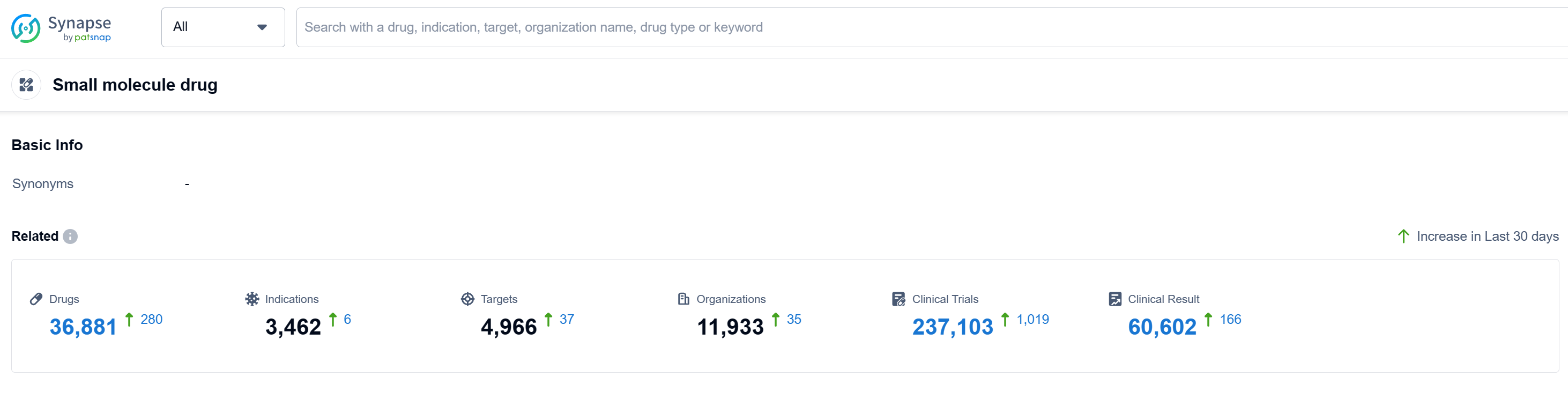Screen dimensions: 1568x407
Task: Click the 166 Clinical Result increase number
Action: coord(1230,319)
